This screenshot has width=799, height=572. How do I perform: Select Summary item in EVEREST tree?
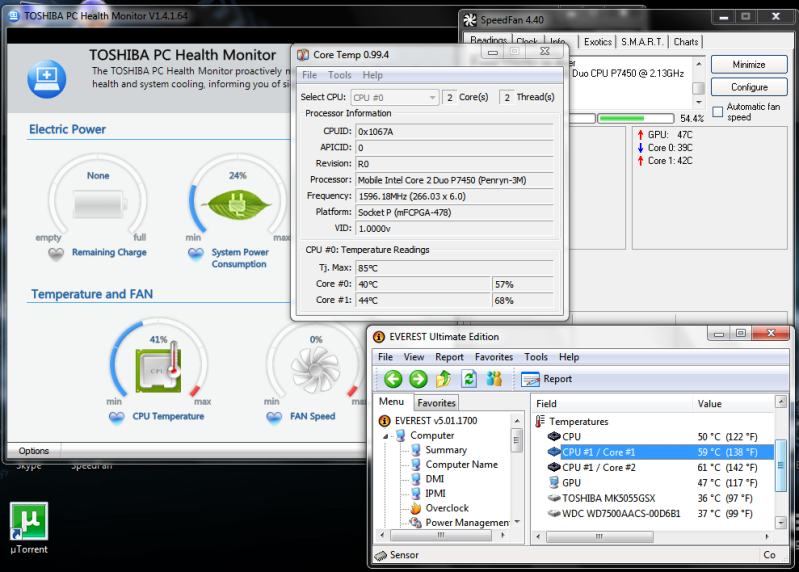tap(439, 450)
